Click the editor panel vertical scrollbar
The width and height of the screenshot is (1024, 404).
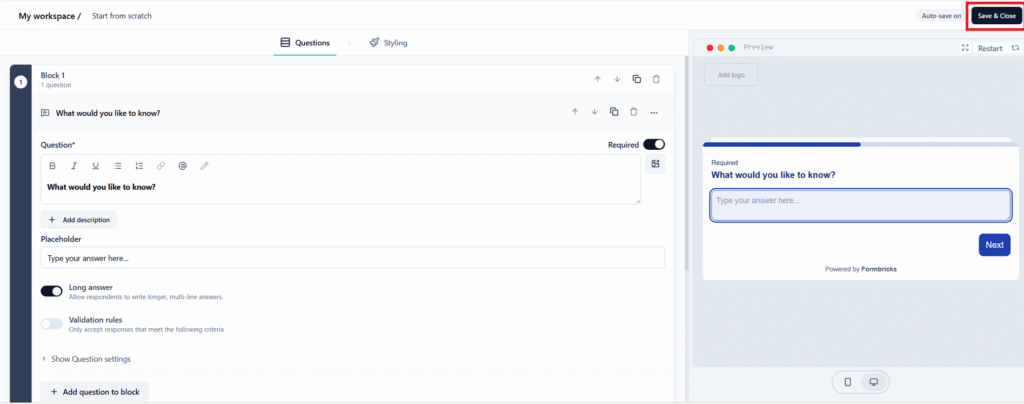686,163
